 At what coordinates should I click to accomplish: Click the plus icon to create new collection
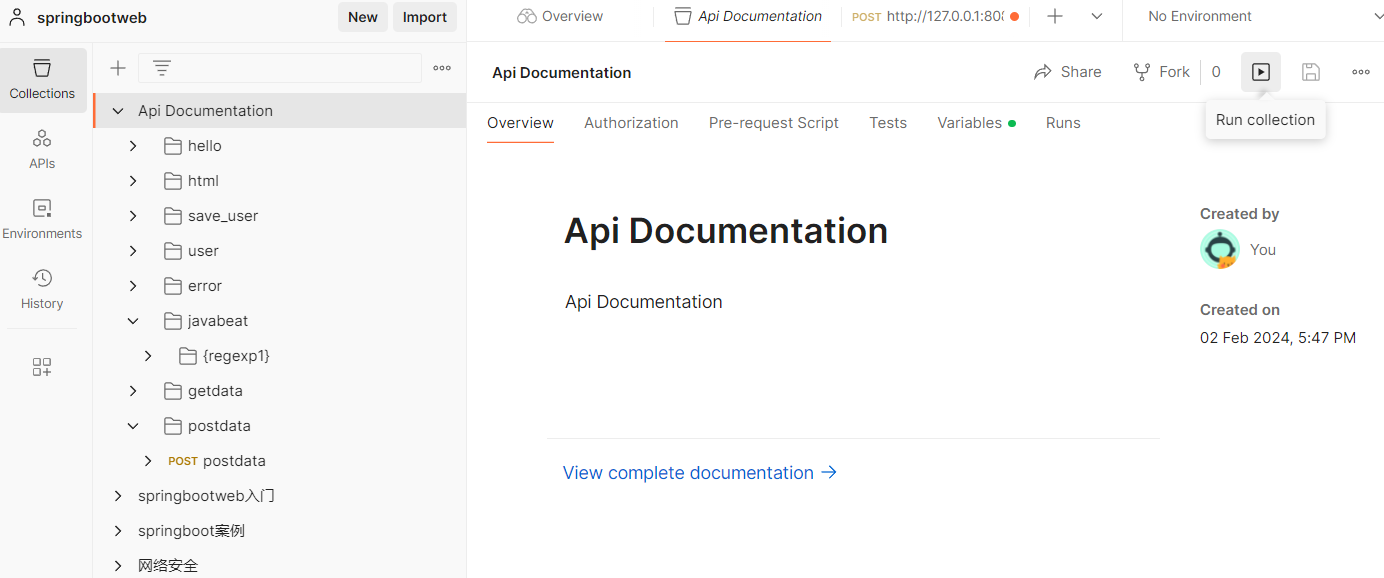(118, 68)
